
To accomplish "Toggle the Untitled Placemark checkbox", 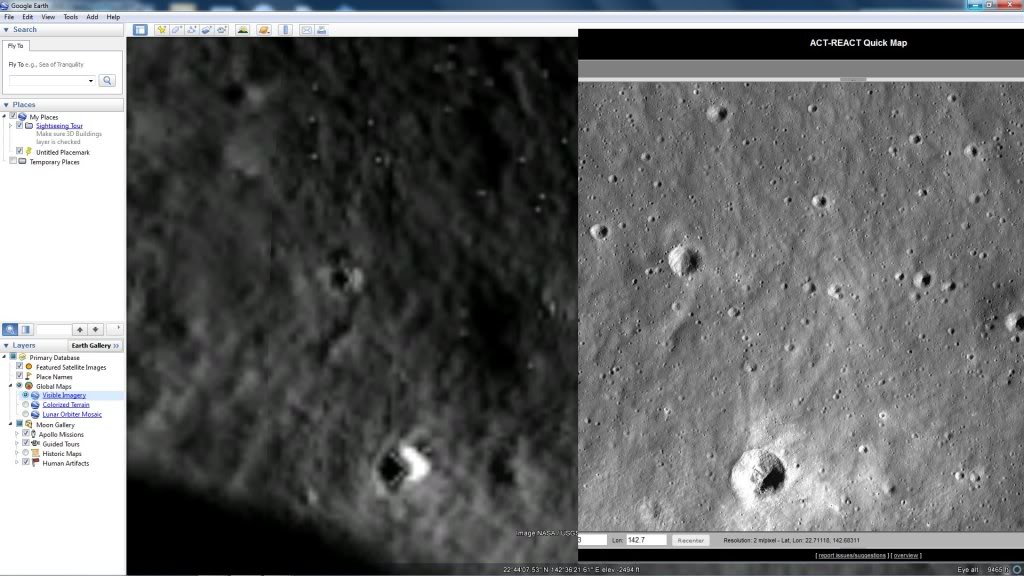I will pyautogui.click(x=20, y=152).
